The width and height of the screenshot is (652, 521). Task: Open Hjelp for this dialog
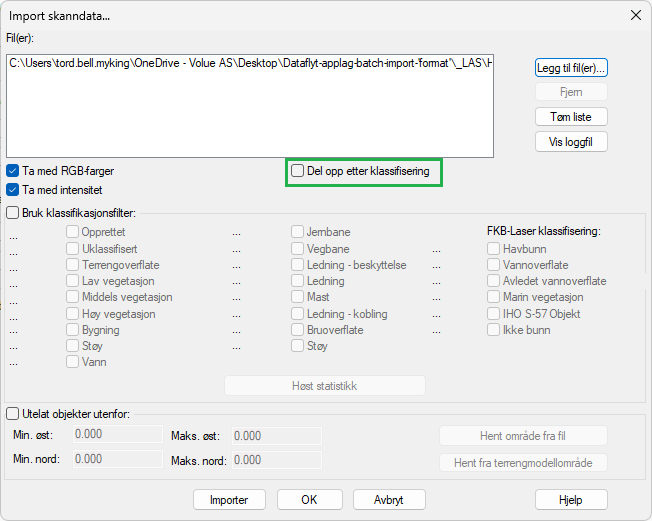coord(571,499)
